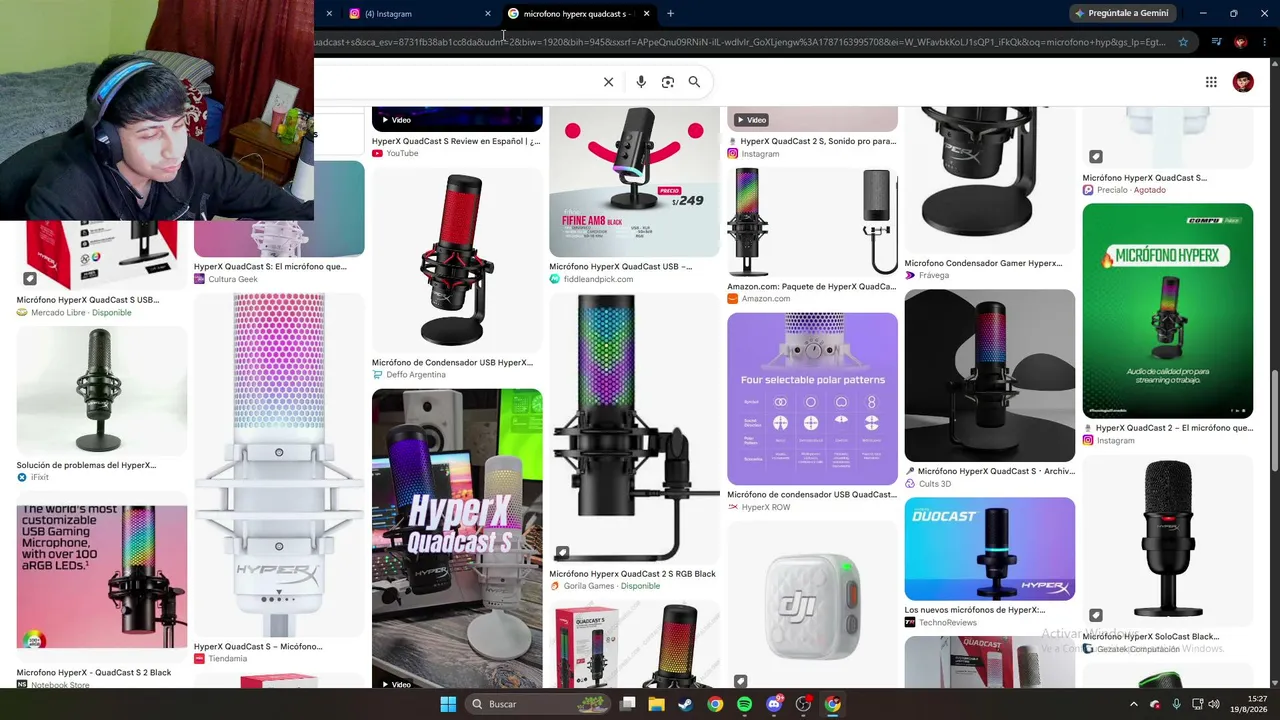Image resolution: width=1280 pixels, height=720 pixels.
Task: Bookmark this page with the star
Action: [x=1183, y=42]
